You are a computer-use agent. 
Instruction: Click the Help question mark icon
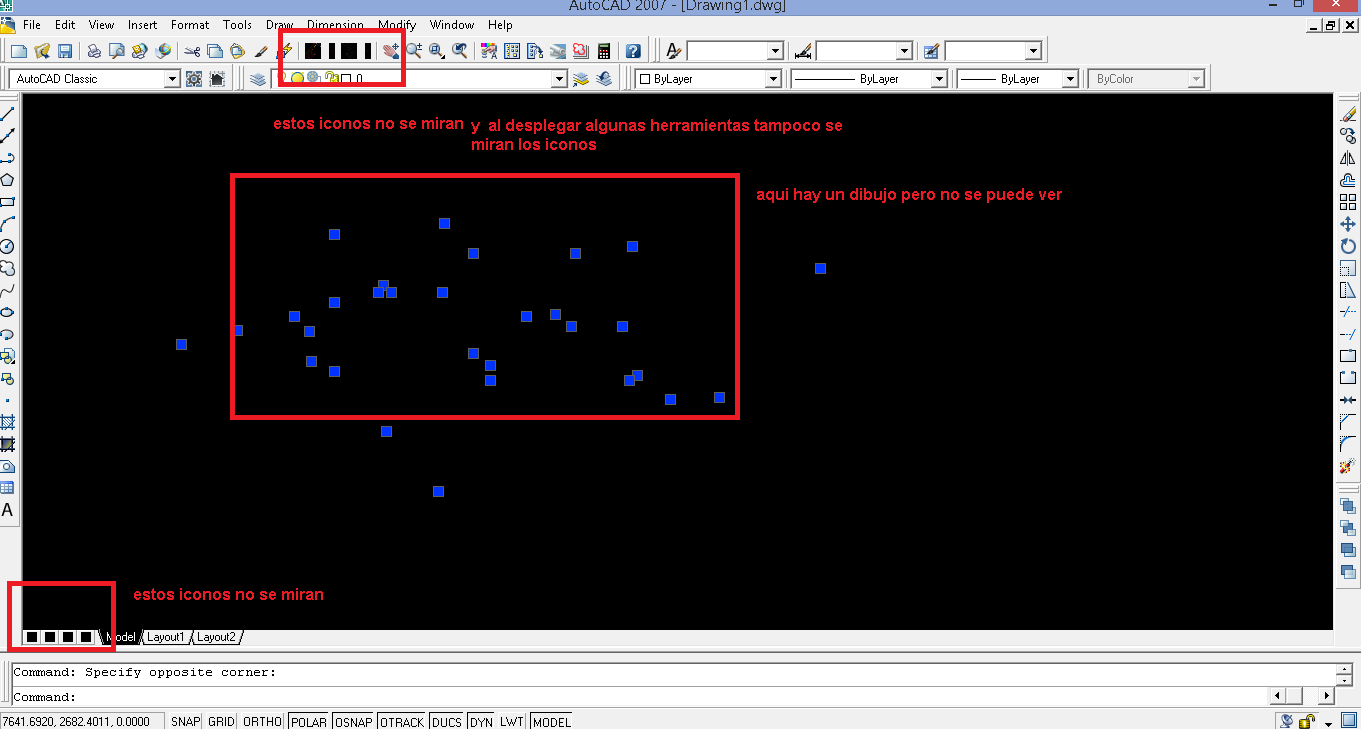633,51
